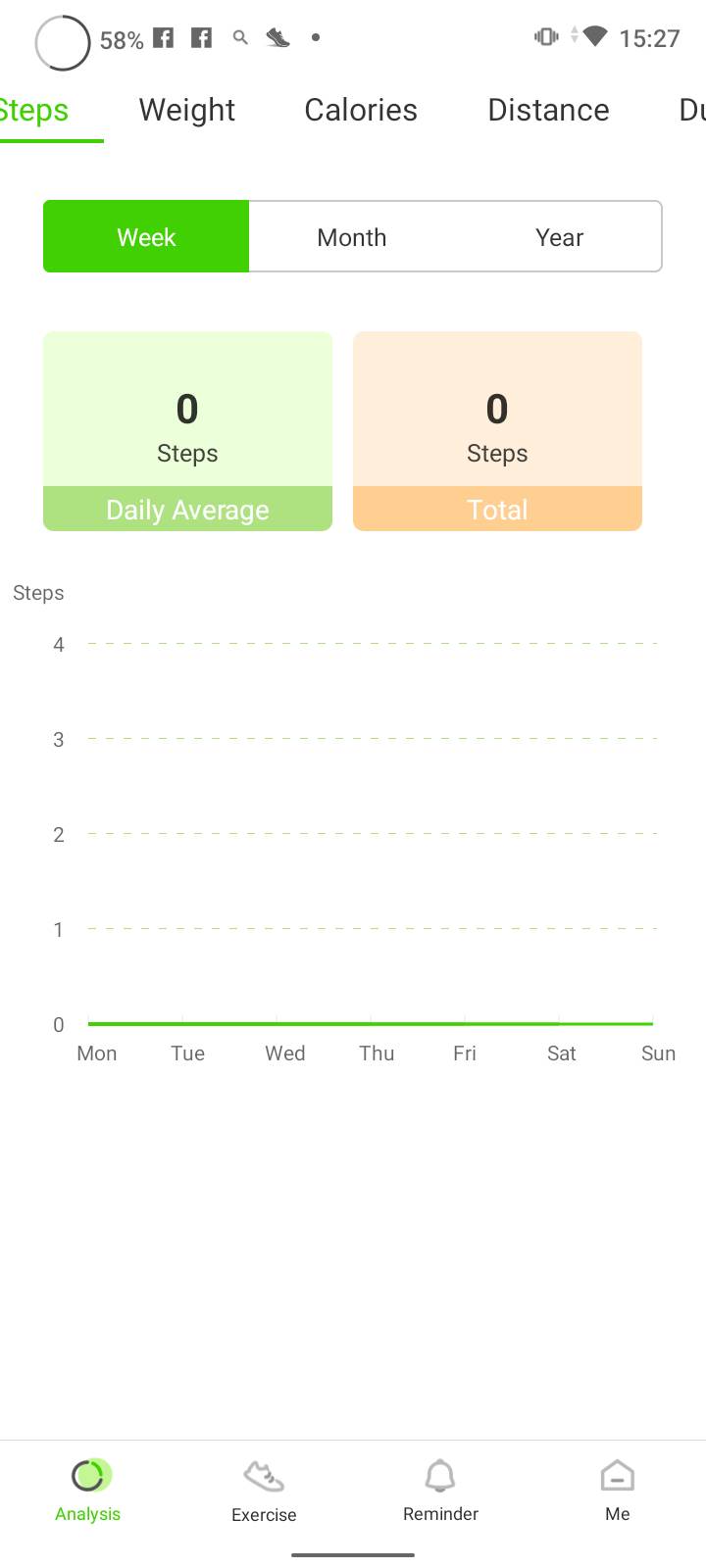706x1568 pixels.
Task: Open the Exercise shoe icon
Action: (x=264, y=1477)
